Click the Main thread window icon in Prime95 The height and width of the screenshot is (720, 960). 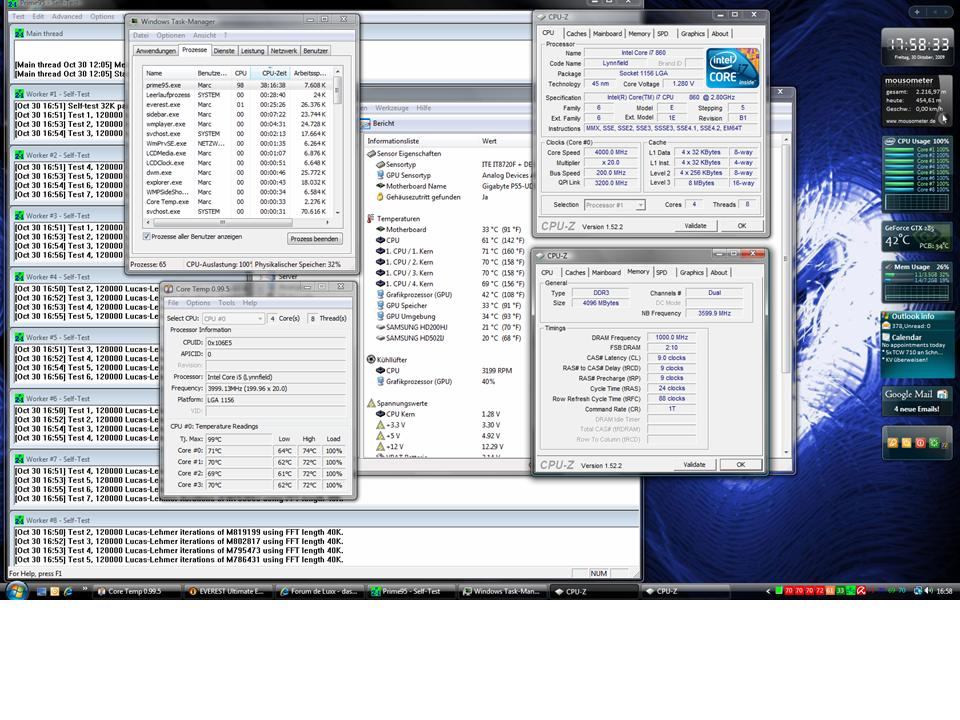click(19, 33)
